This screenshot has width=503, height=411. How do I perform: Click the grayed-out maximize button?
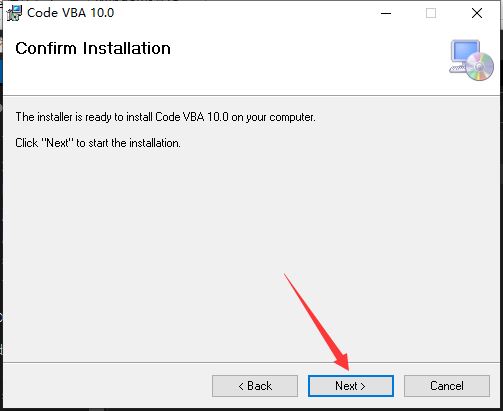431,13
